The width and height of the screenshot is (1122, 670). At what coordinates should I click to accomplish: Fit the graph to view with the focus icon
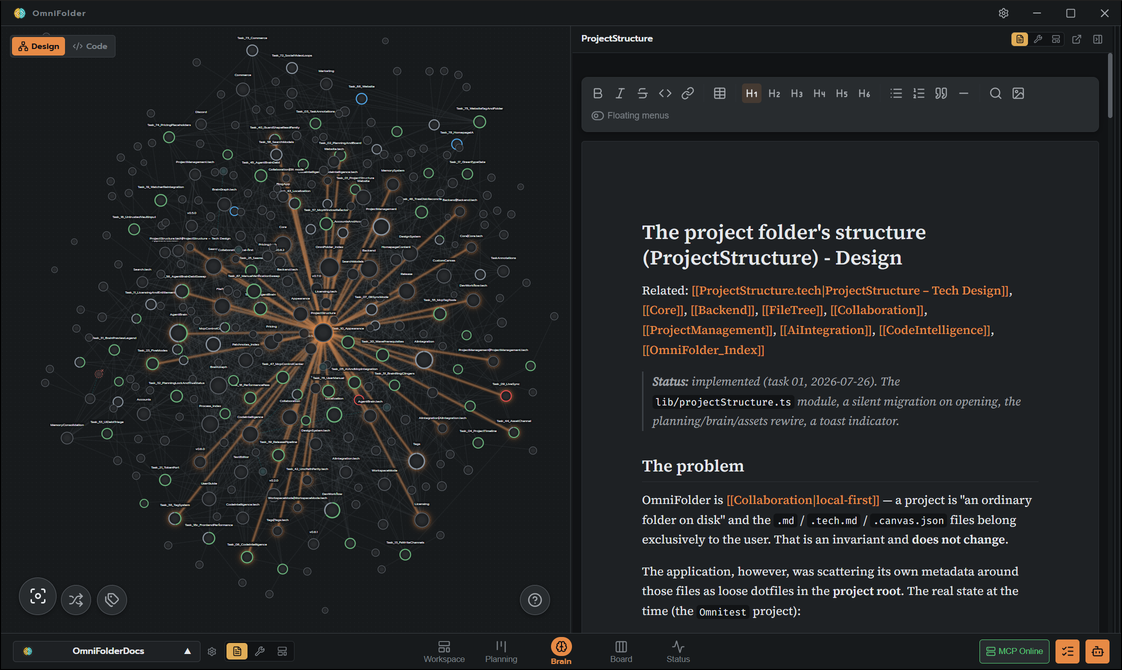tap(38, 596)
